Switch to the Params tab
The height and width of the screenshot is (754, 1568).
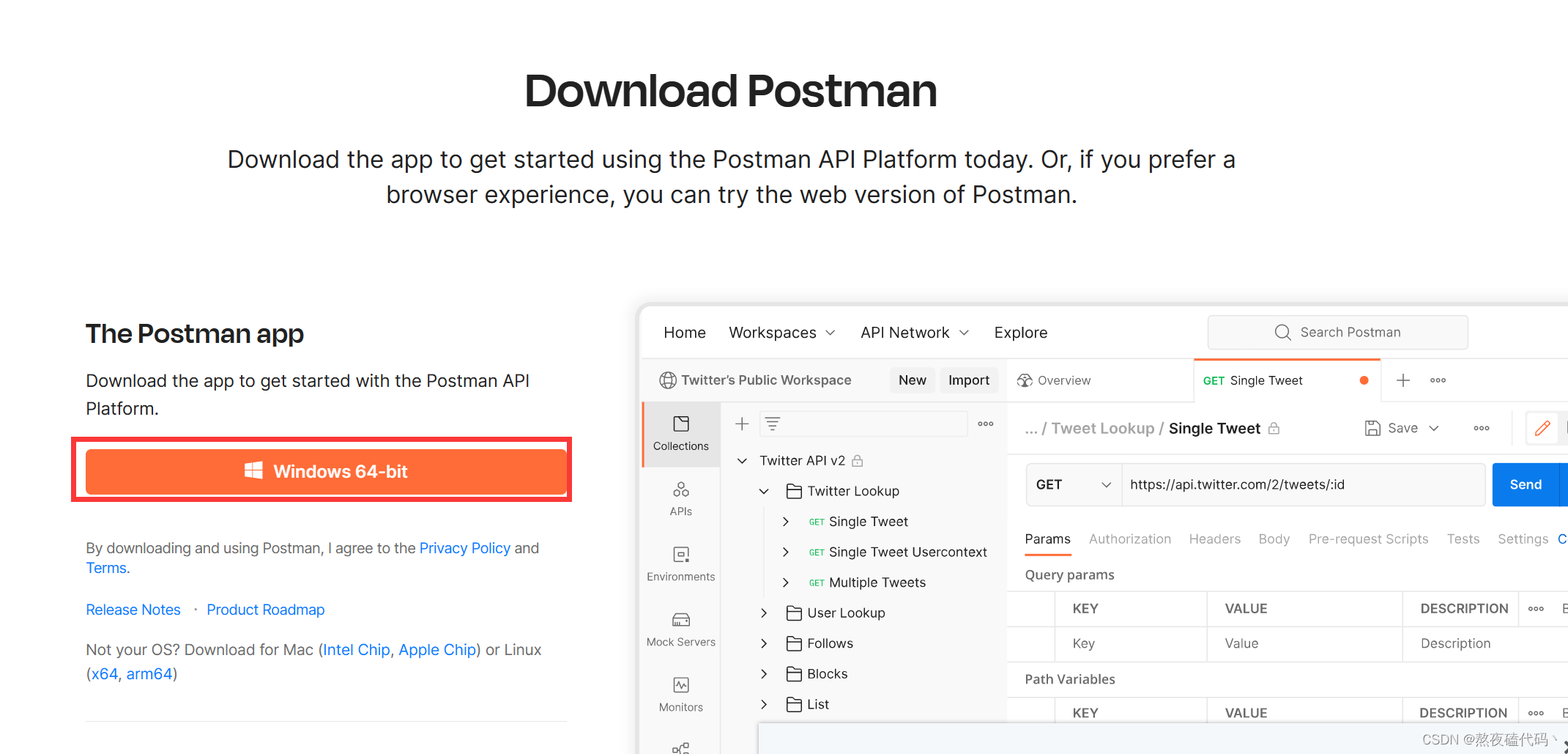tap(1047, 539)
